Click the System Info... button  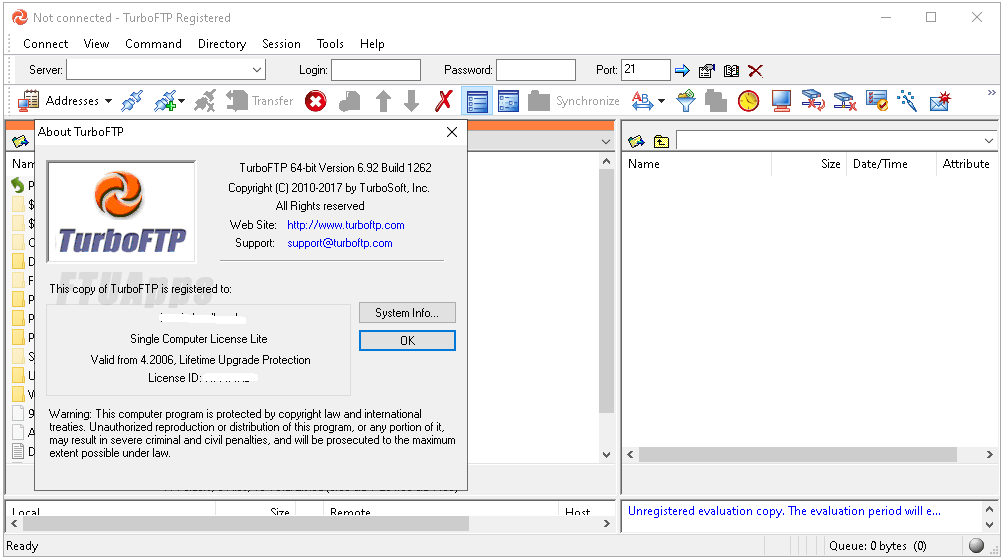pos(407,313)
